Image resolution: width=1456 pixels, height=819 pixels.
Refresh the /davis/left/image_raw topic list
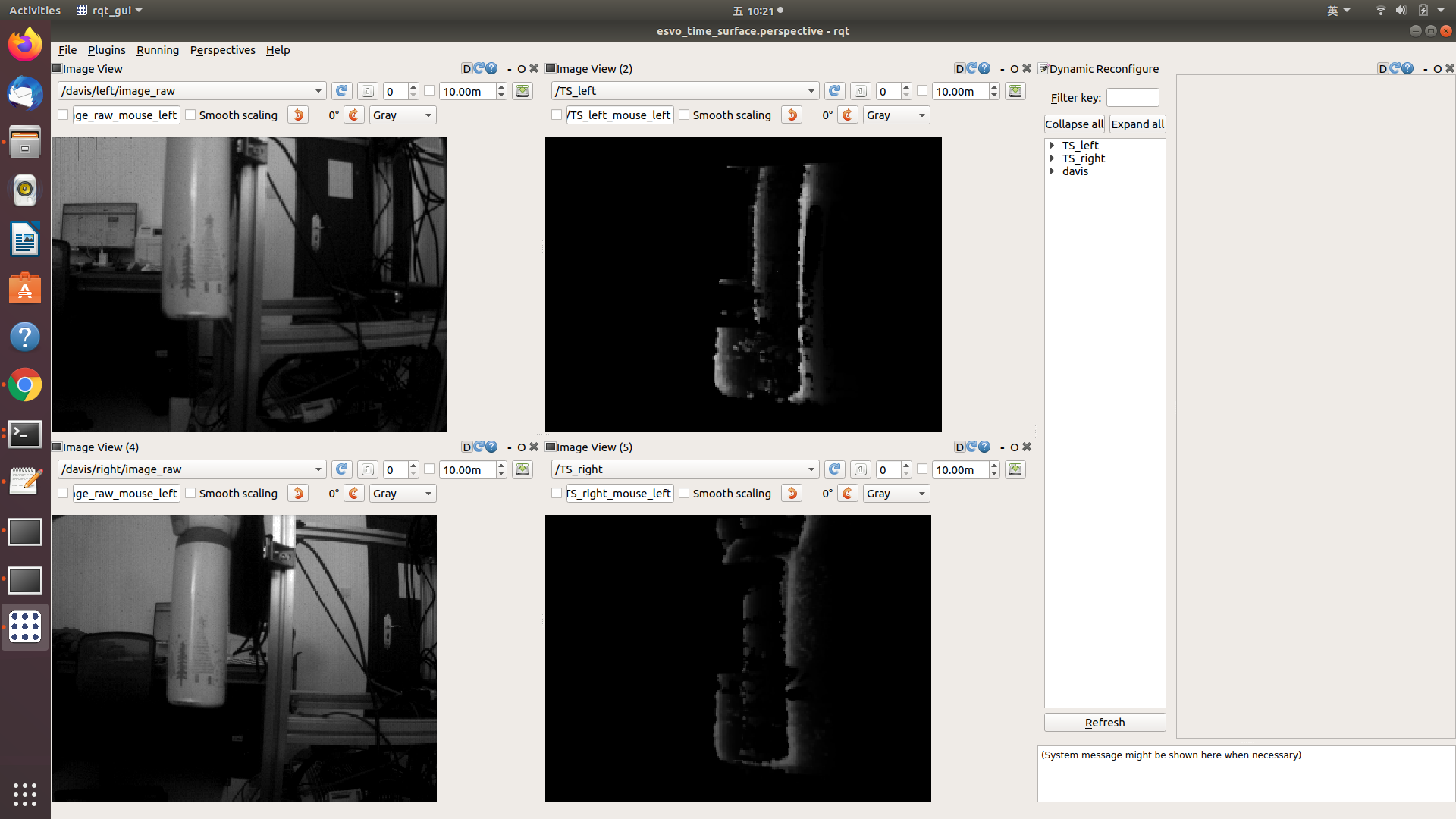pyautogui.click(x=341, y=90)
